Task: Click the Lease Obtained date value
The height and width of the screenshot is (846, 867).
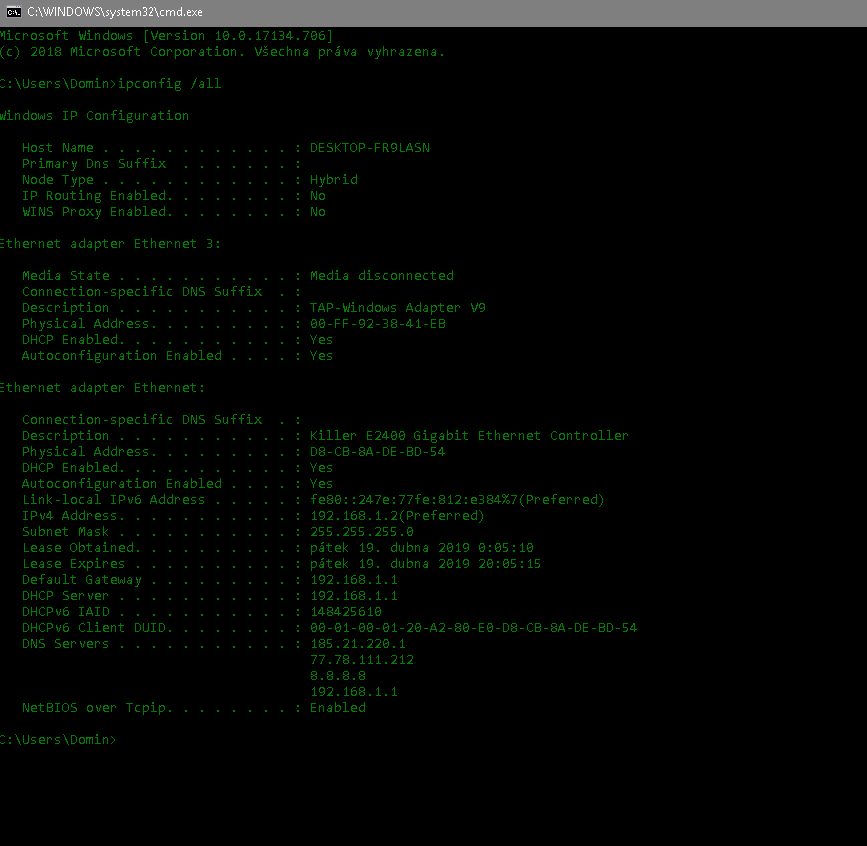Action: [421, 548]
